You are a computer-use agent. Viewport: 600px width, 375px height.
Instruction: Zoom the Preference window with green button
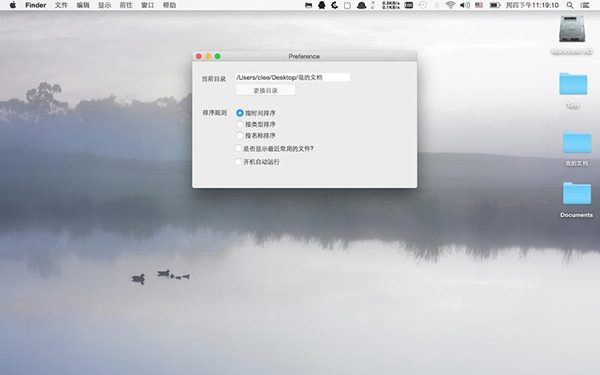pyautogui.click(x=217, y=56)
